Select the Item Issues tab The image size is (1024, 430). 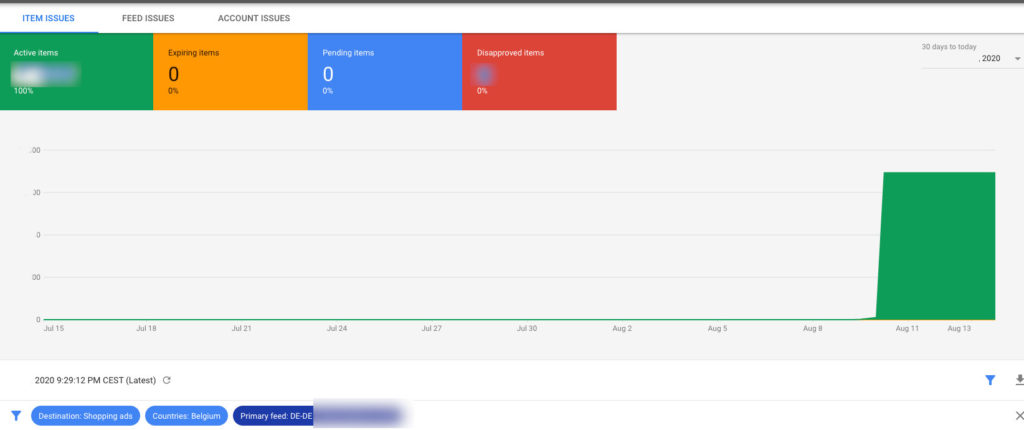[x=48, y=18]
